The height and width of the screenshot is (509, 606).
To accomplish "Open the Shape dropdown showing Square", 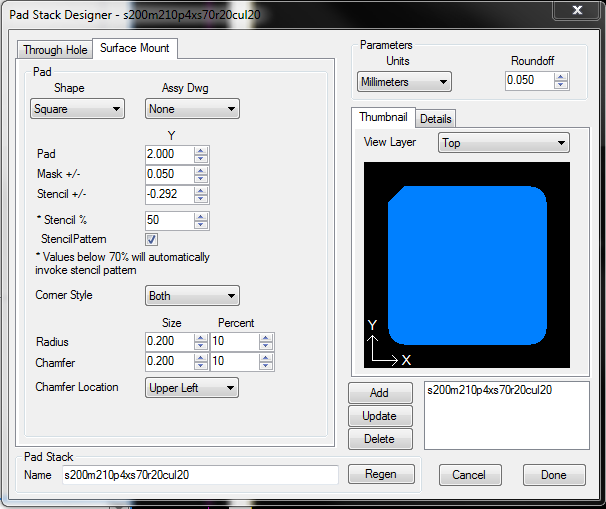I will 77,108.
